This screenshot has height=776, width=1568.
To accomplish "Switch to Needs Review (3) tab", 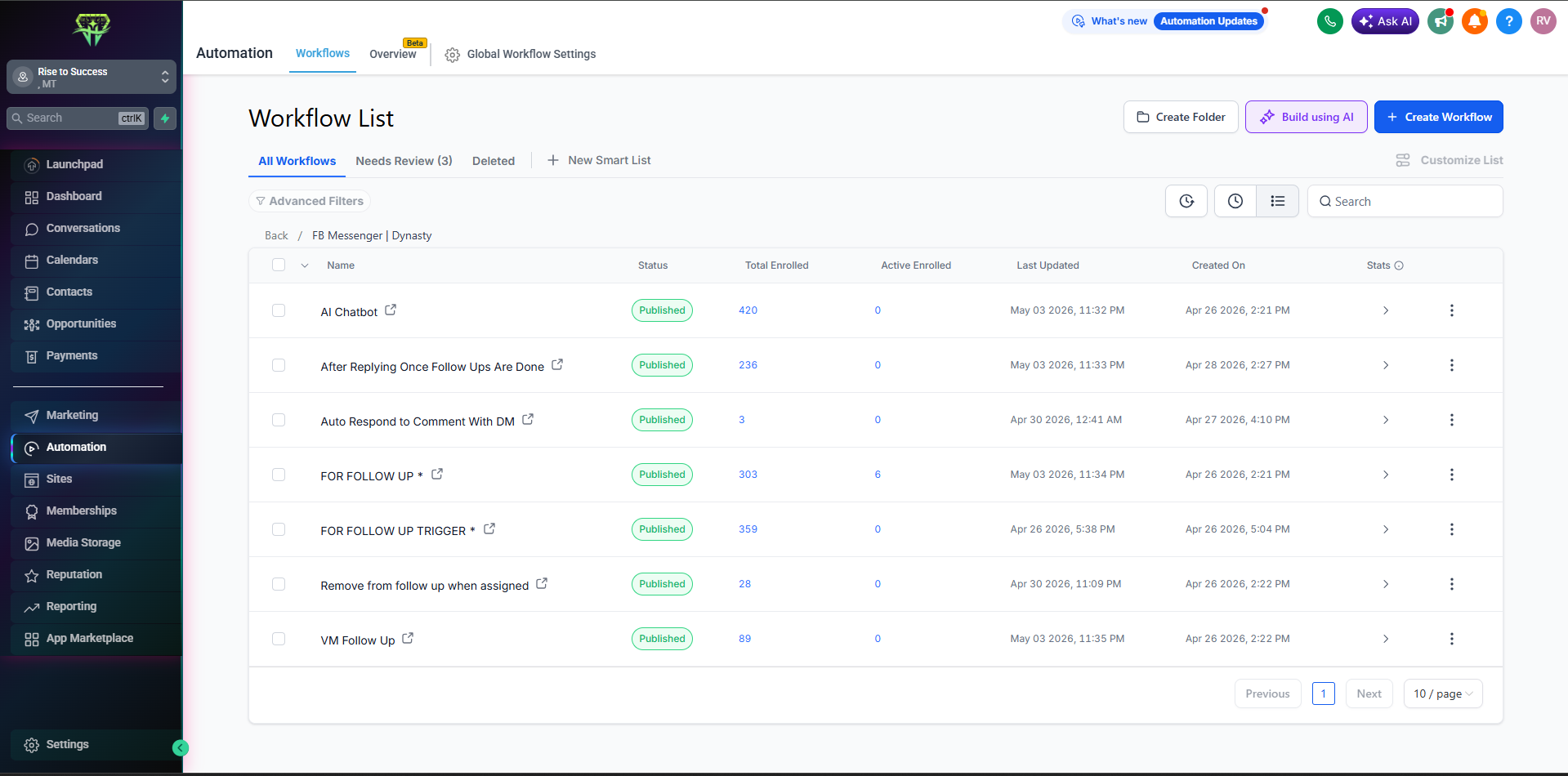I will pos(404,161).
